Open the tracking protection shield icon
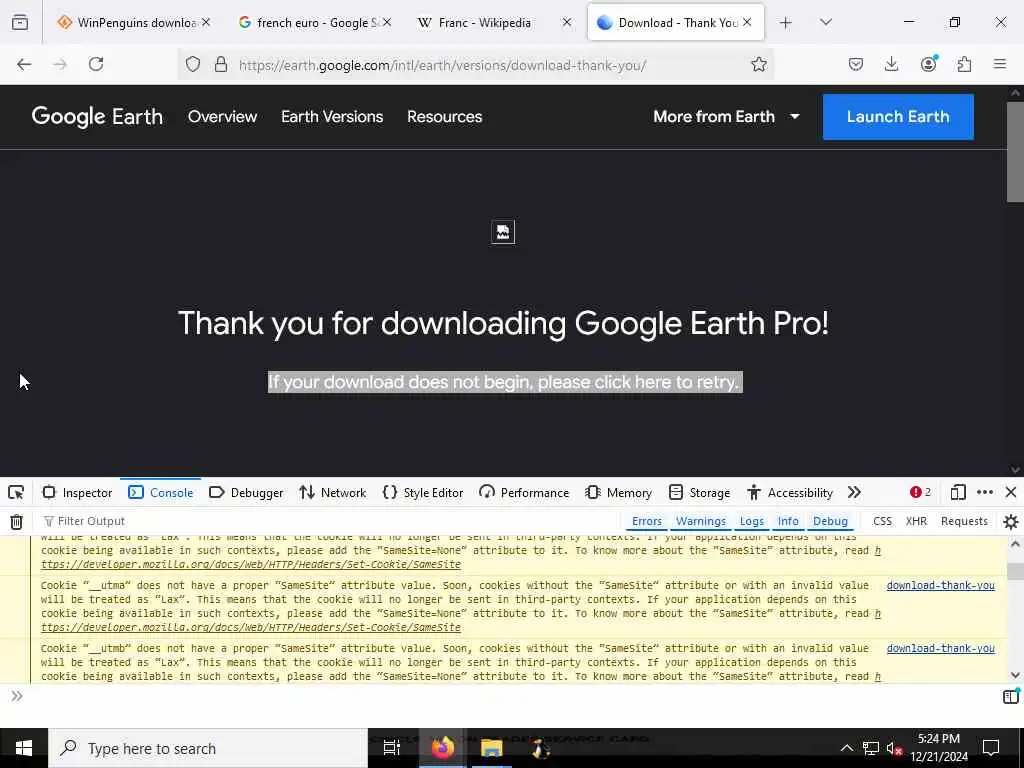Viewport: 1024px width, 768px height. (x=193, y=64)
